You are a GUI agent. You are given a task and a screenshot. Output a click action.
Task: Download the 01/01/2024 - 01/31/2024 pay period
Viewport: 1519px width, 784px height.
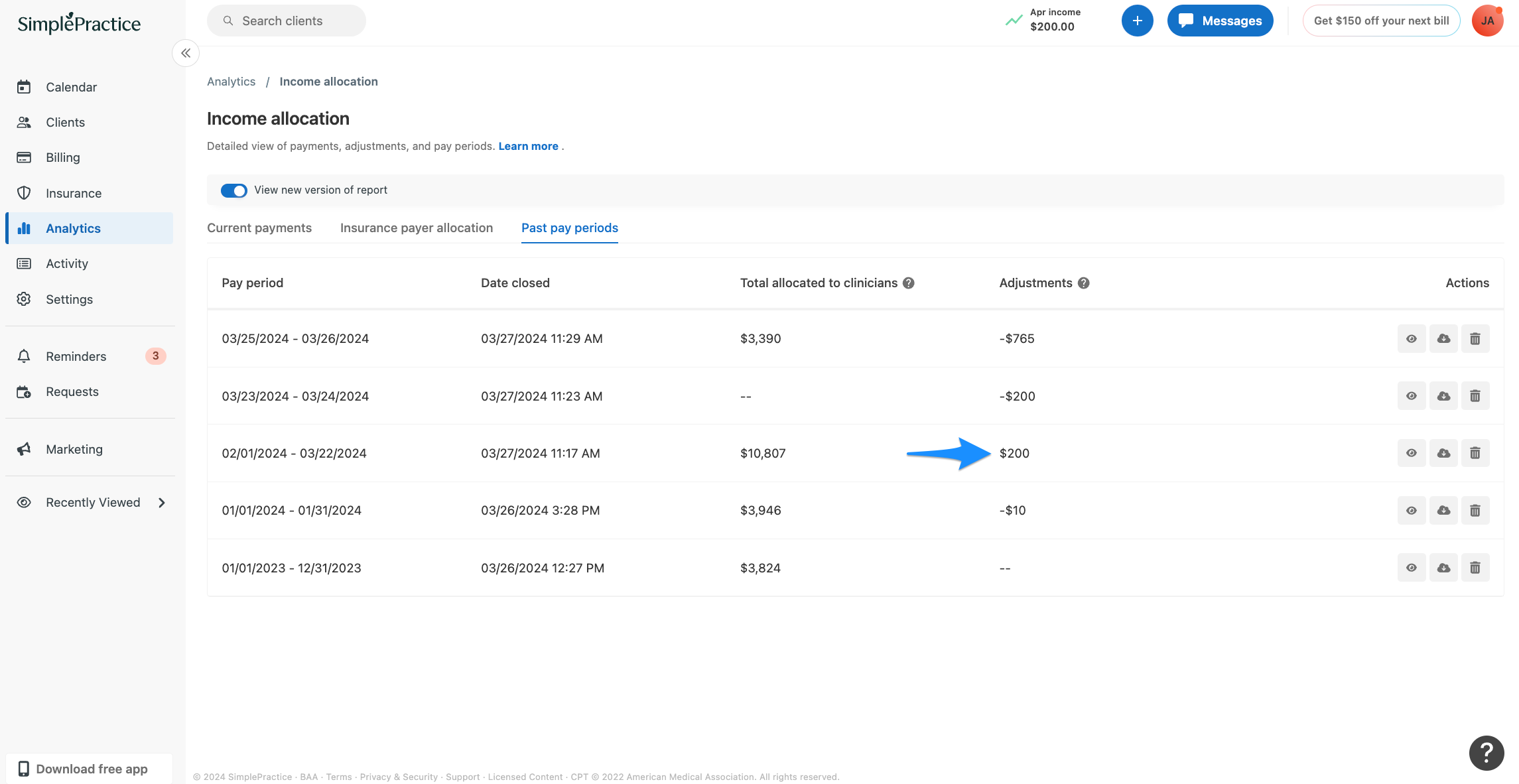click(1443, 511)
